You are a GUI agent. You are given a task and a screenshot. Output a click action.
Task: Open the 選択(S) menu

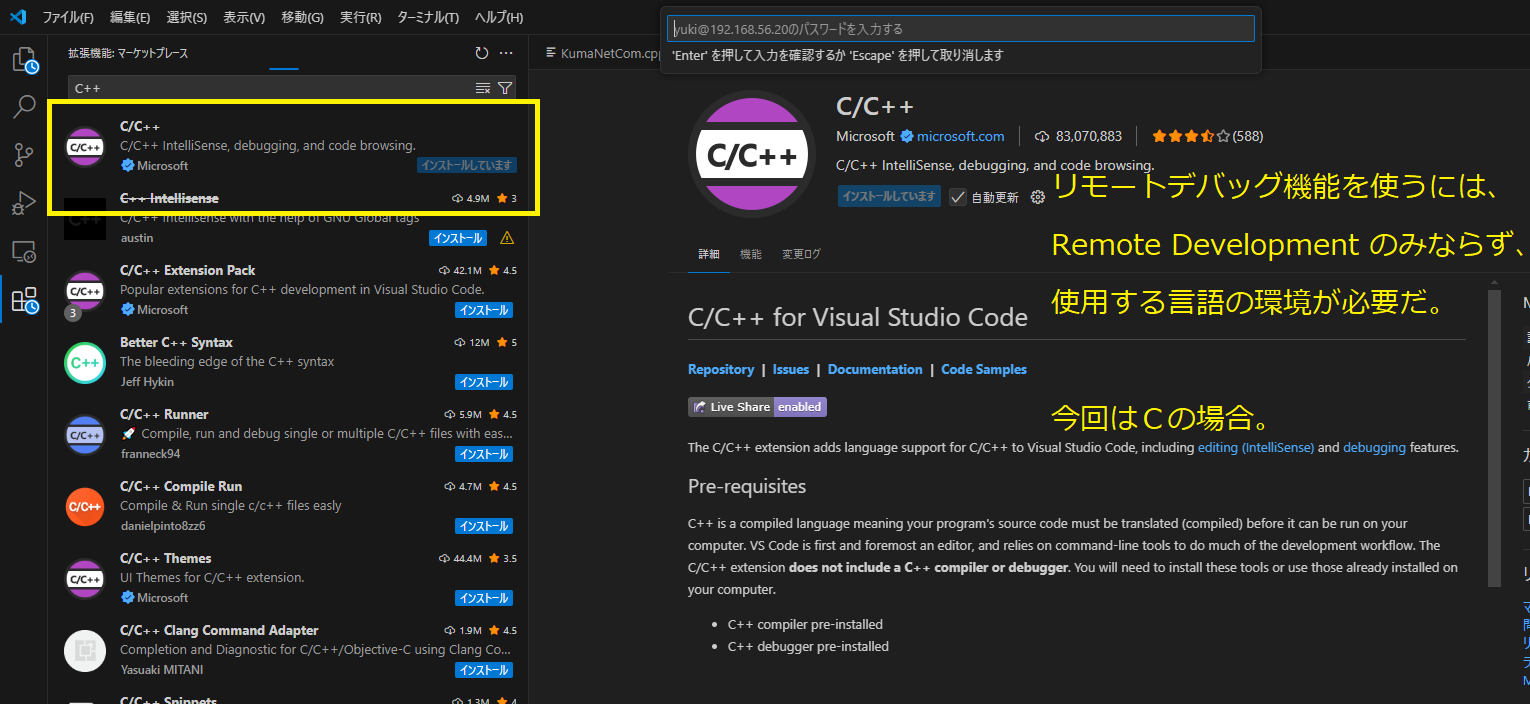pos(187,18)
